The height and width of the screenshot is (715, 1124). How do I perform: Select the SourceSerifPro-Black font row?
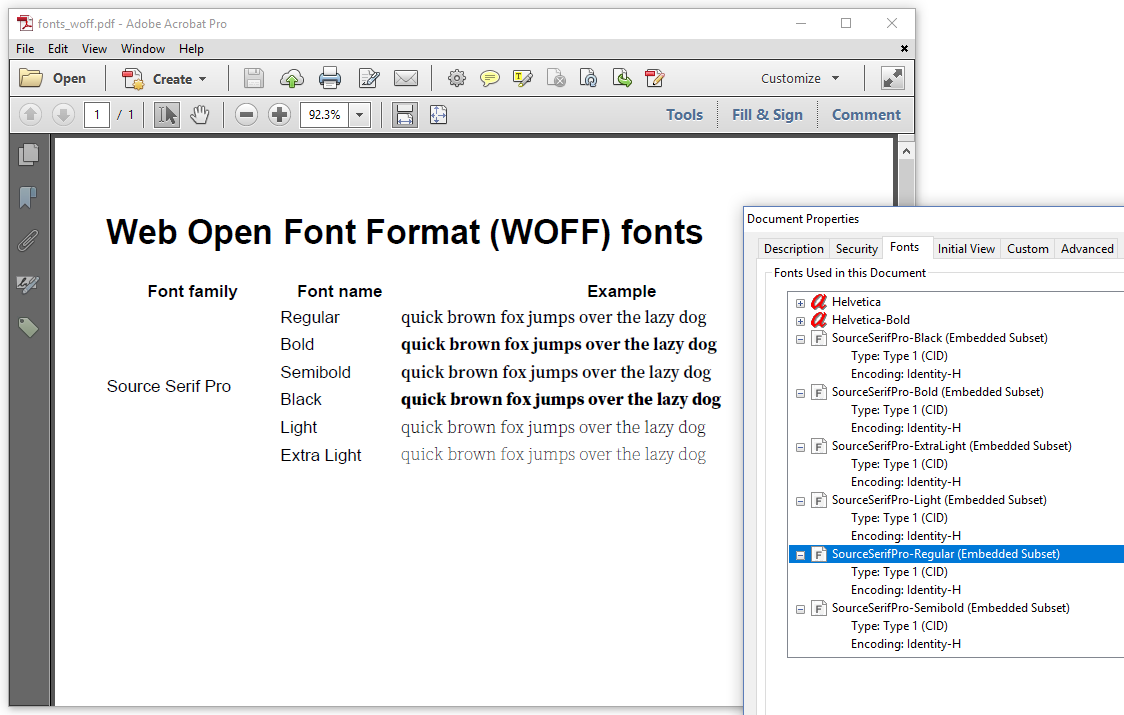[939, 338]
